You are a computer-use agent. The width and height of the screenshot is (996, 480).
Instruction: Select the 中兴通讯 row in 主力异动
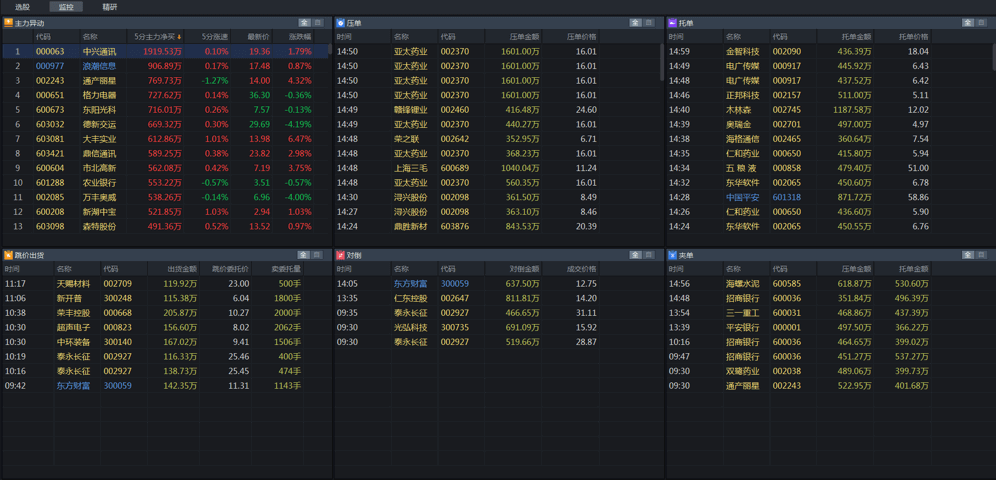(165, 51)
